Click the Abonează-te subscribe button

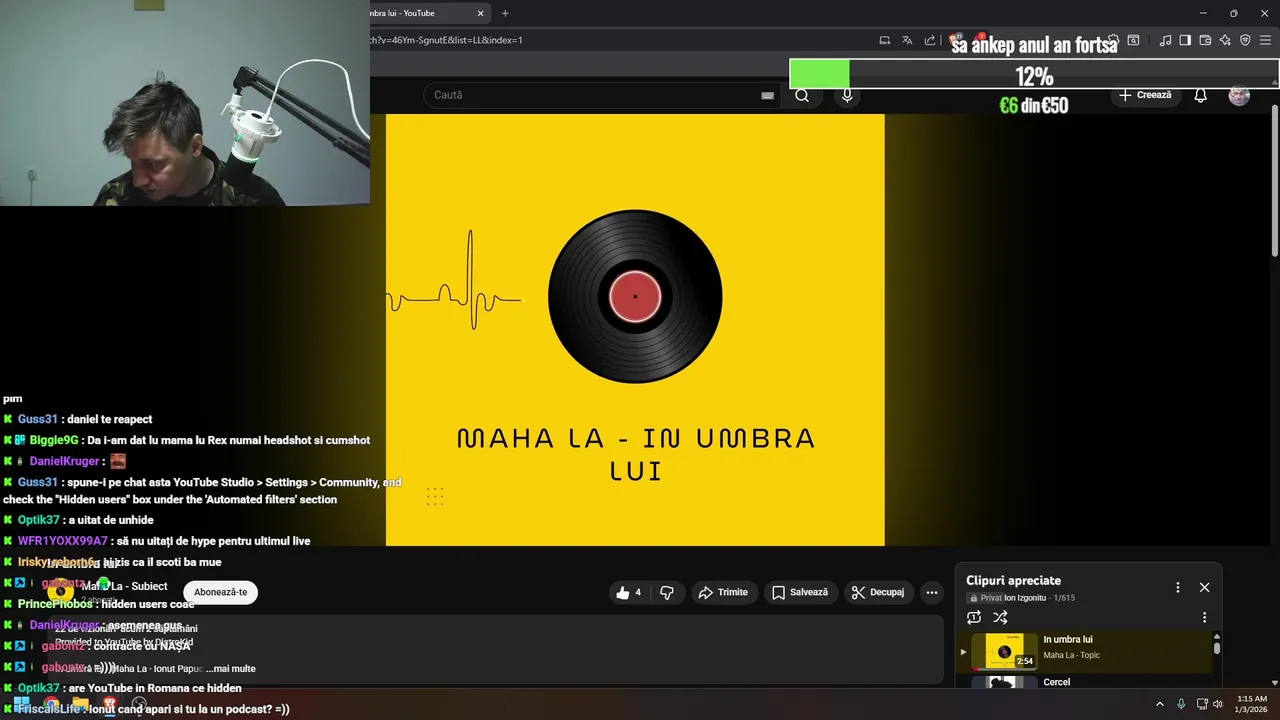click(220, 592)
